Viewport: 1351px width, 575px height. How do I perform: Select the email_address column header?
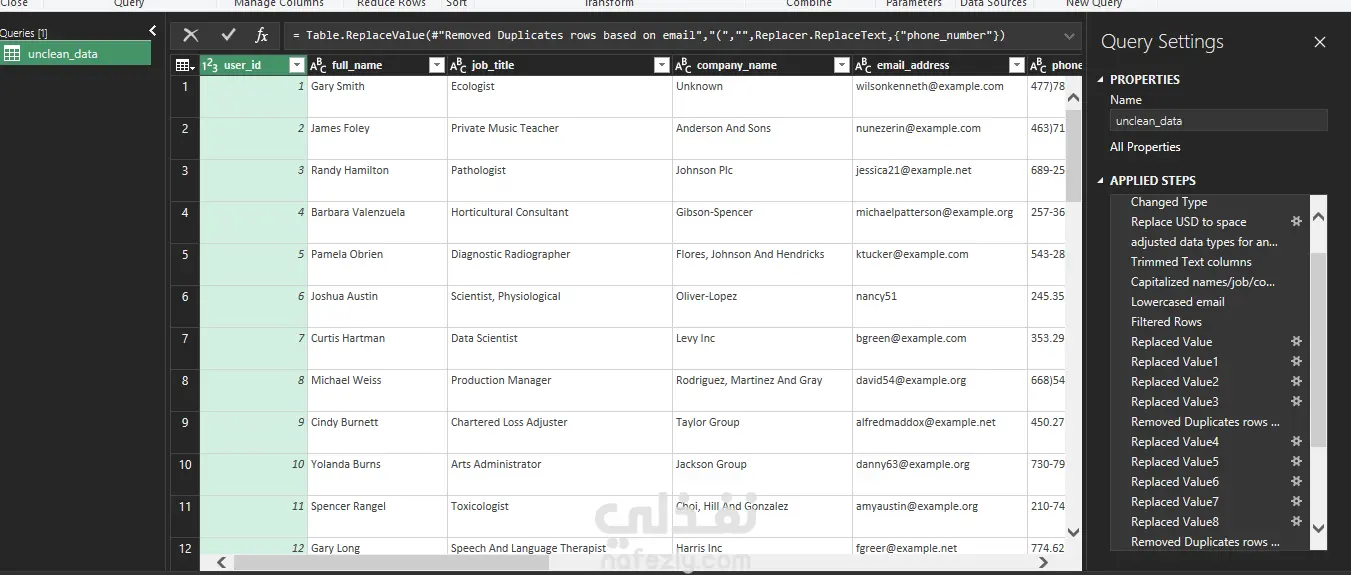940,65
